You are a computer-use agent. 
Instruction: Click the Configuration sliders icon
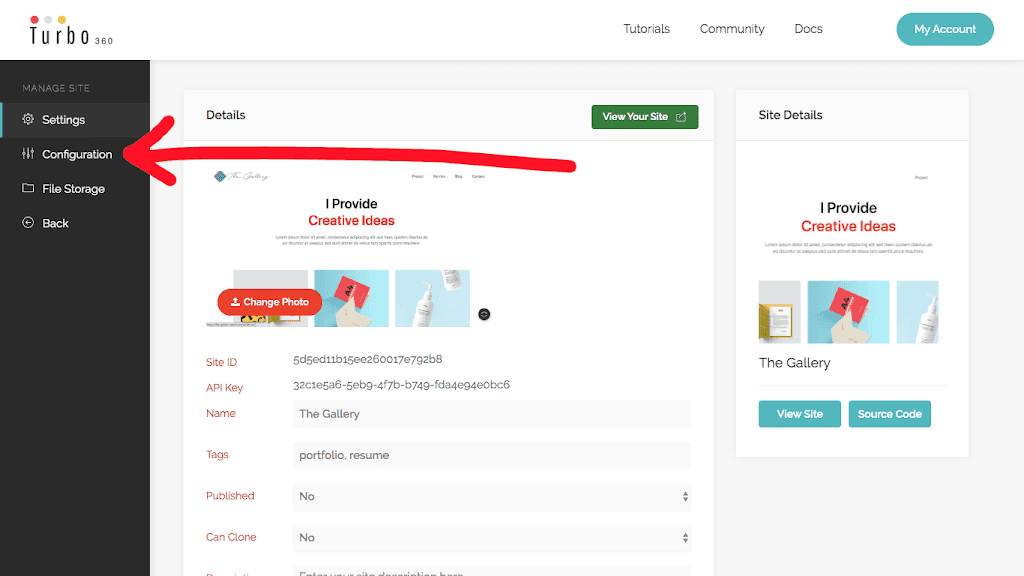[x=28, y=153]
